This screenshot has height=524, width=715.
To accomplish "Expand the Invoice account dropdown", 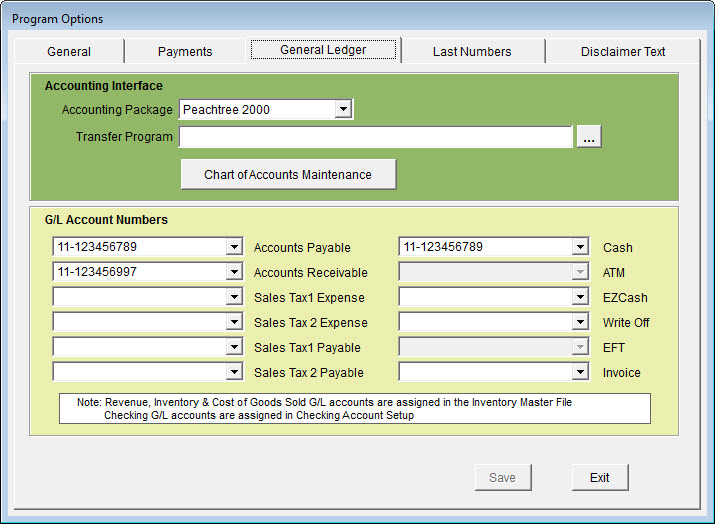I will pyautogui.click(x=580, y=373).
